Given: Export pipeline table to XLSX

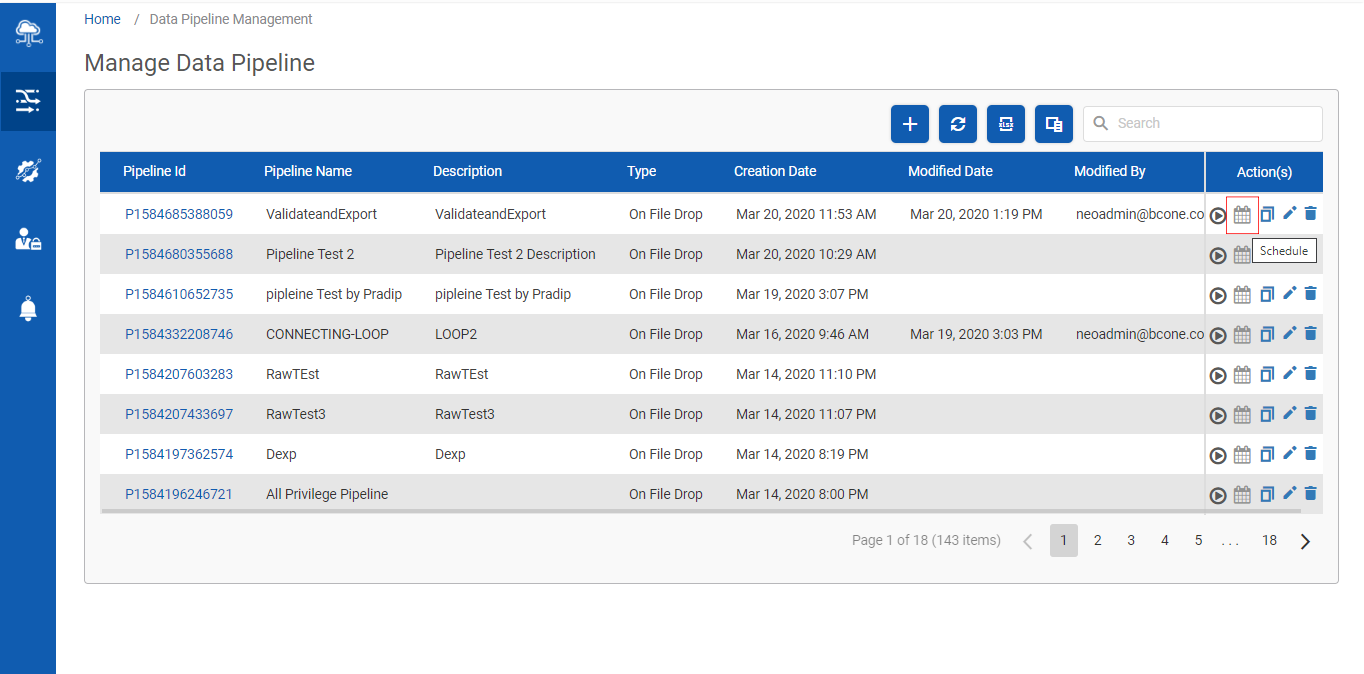Looking at the screenshot, I should 1006,124.
